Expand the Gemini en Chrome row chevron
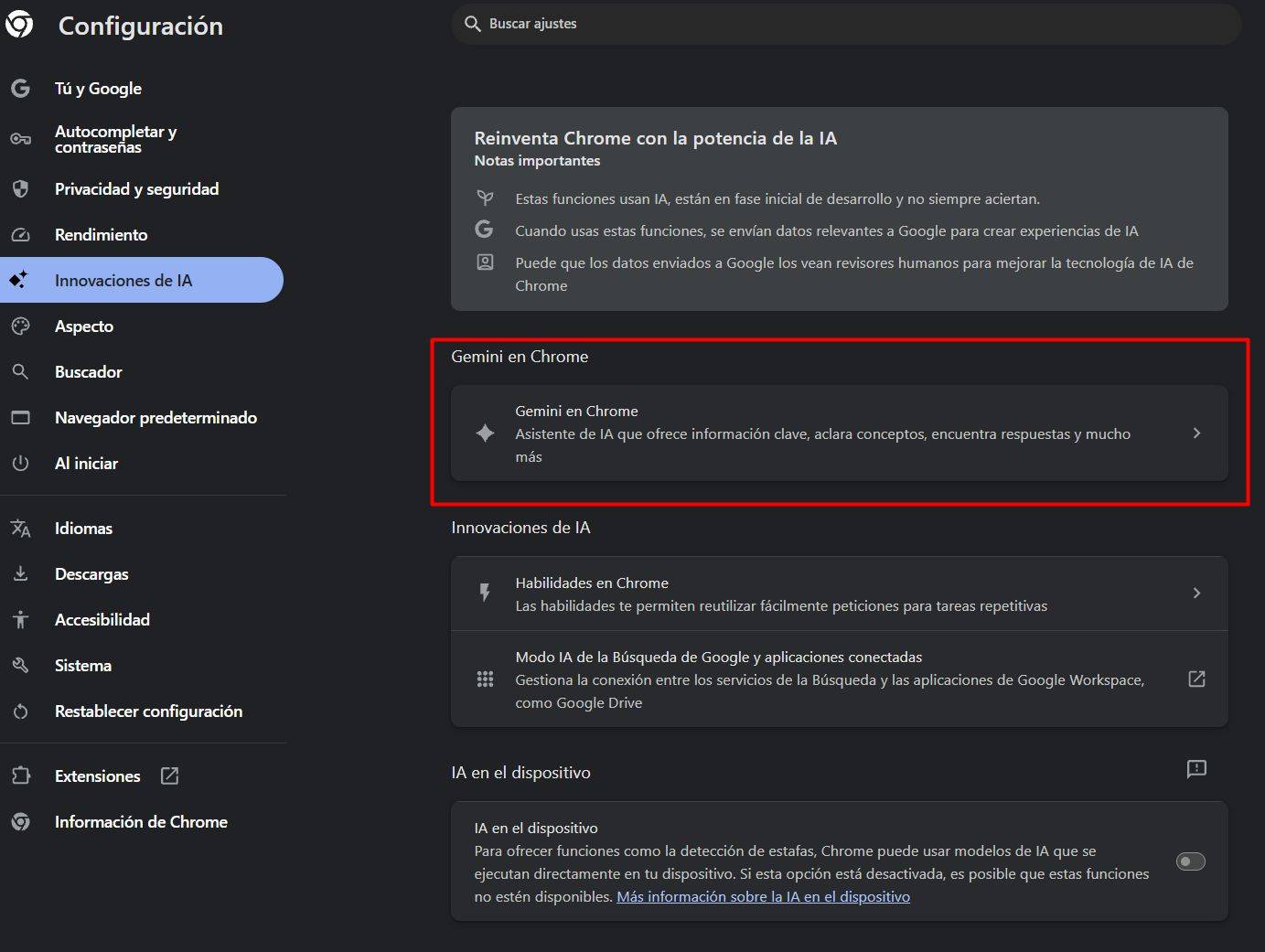 coord(1196,433)
